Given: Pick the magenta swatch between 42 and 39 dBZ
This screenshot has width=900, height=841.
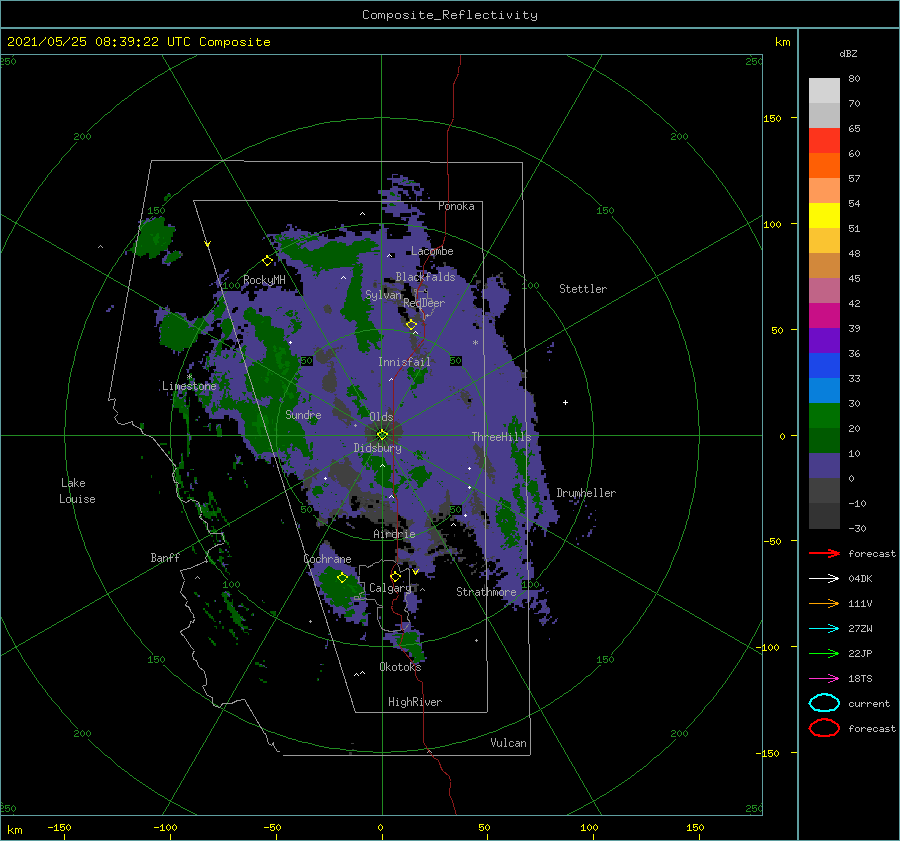Looking at the screenshot, I should coord(824,316).
